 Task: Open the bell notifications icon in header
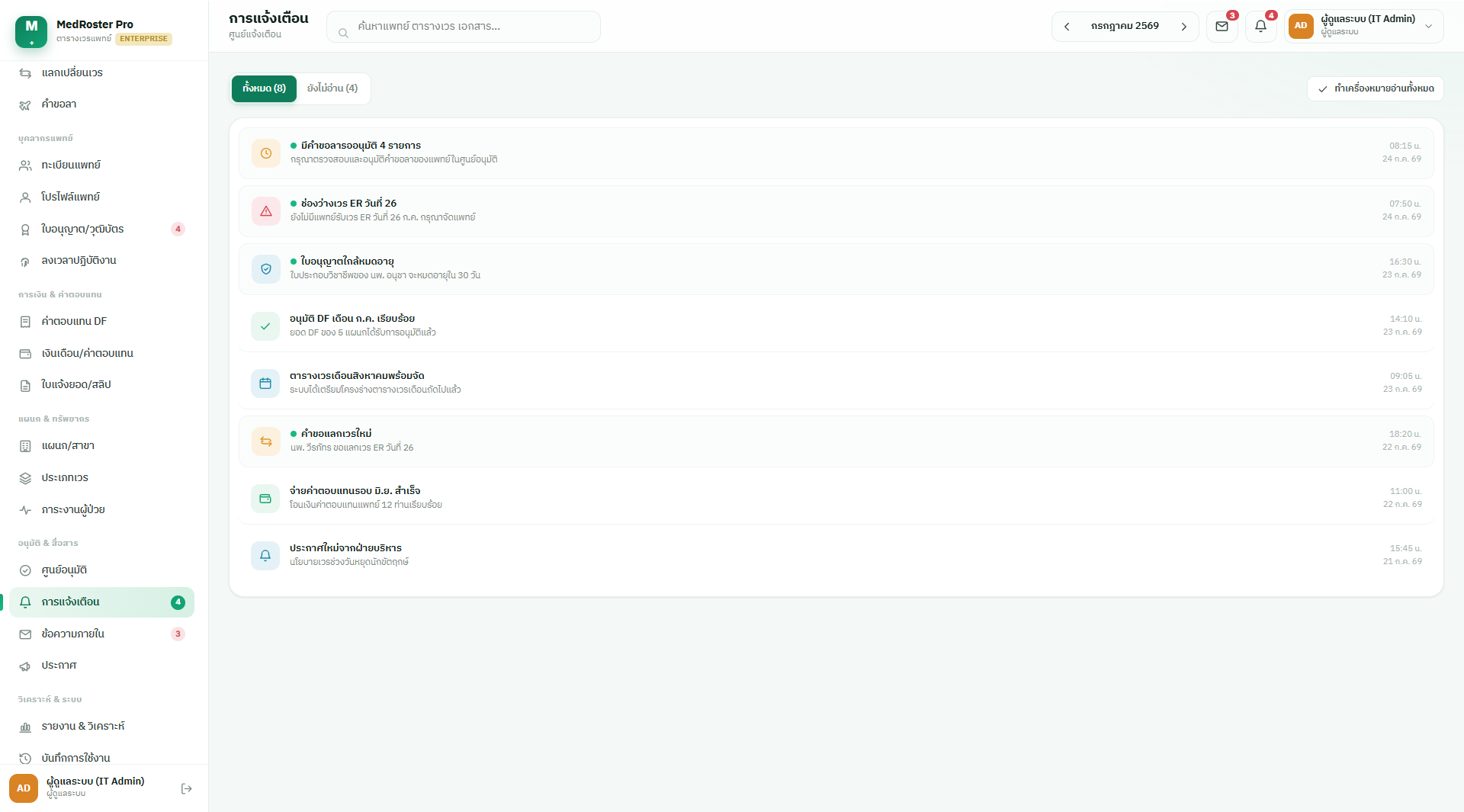tap(1260, 27)
